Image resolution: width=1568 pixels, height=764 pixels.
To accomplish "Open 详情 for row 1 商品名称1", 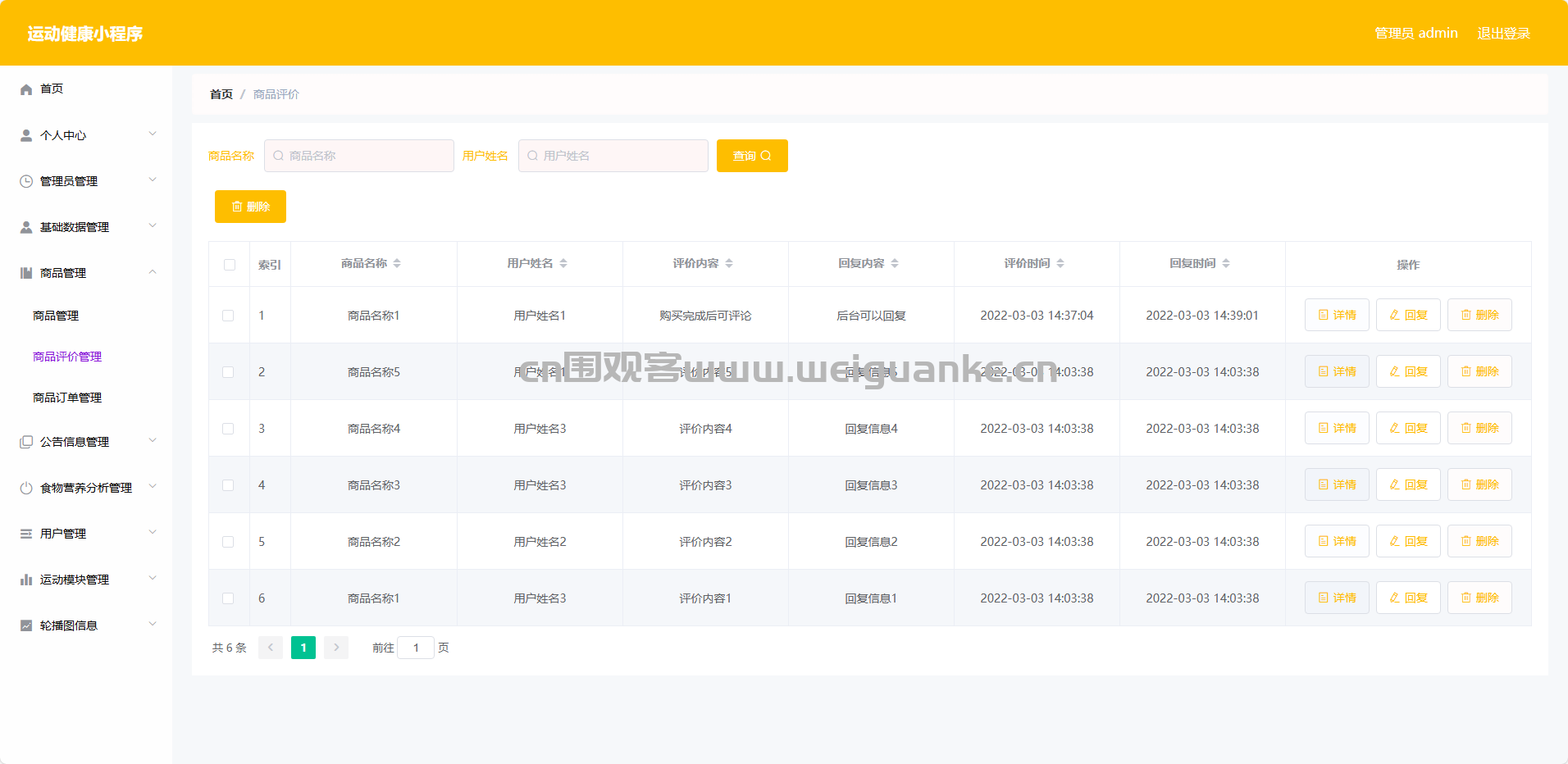I will click(1337, 315).
